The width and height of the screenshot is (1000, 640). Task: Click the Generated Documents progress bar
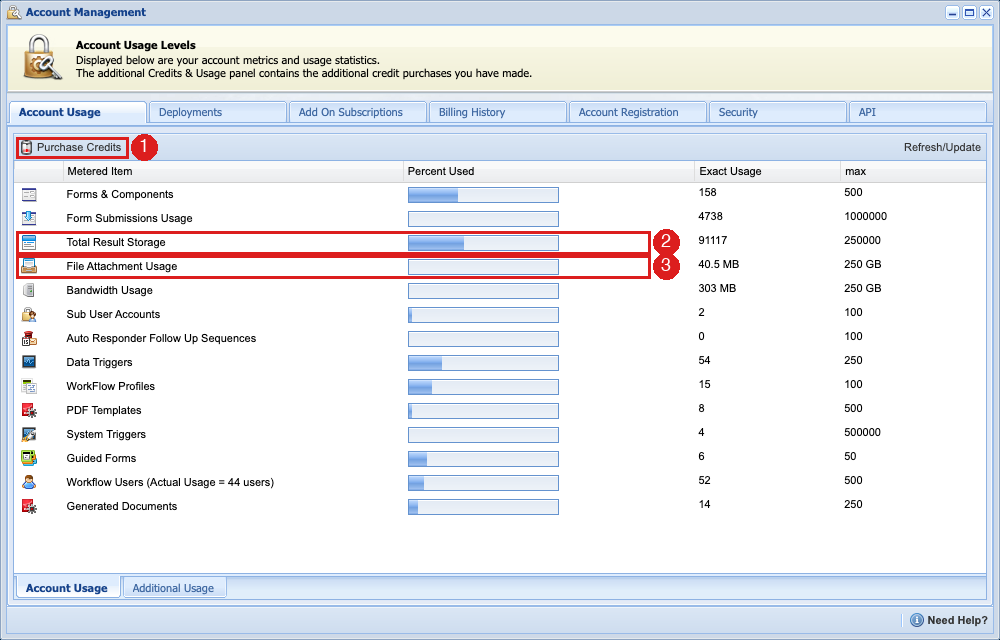tap(483, 507)
